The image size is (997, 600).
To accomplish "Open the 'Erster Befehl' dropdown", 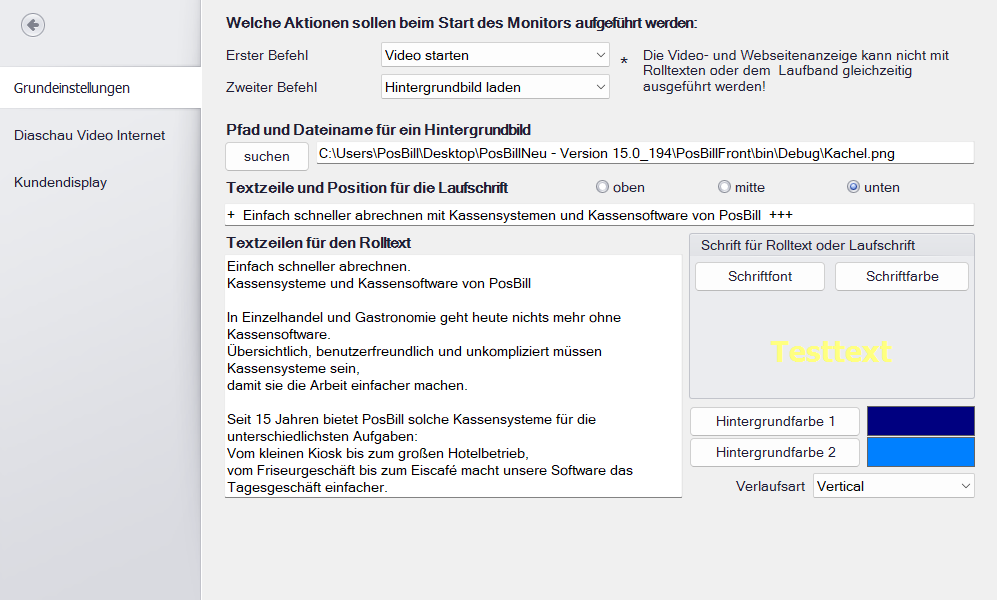I will [x=495, y=55].
